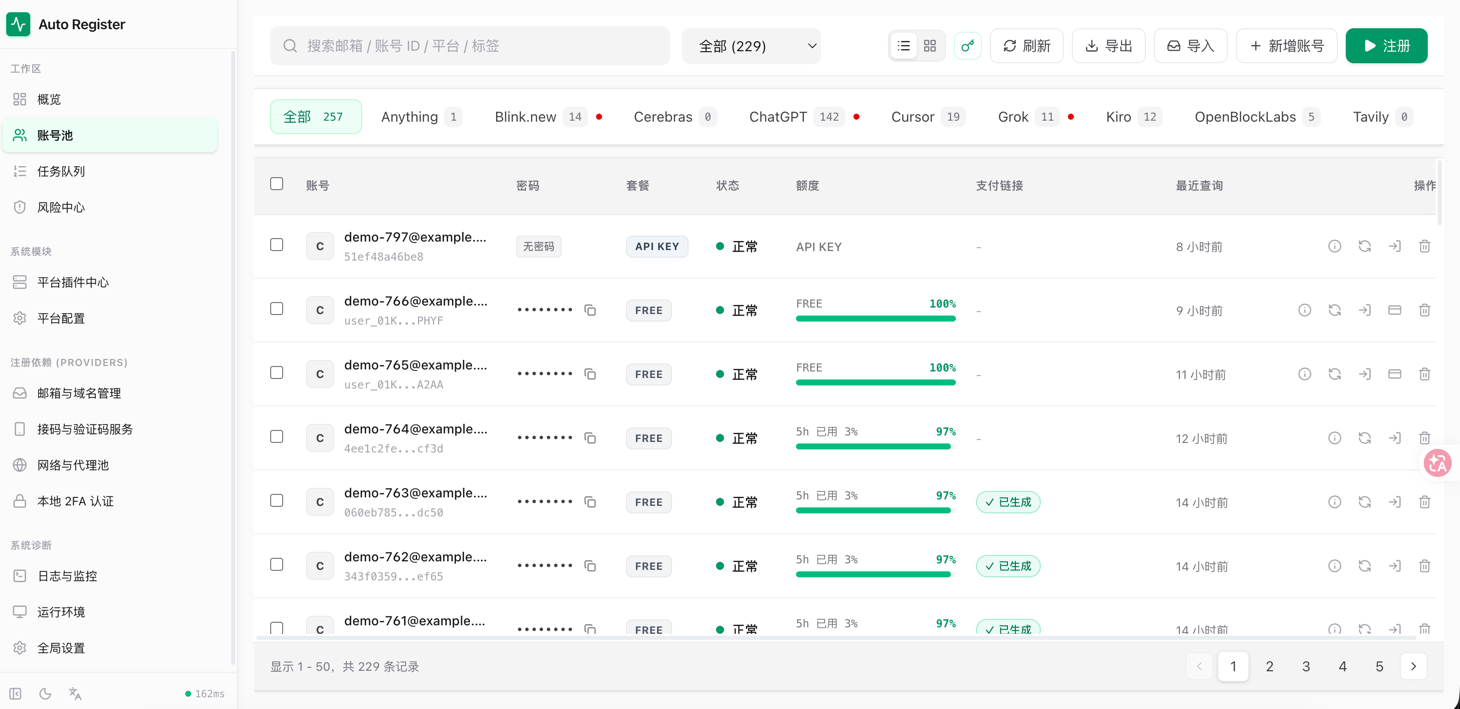Check the demo-765 row checkbox
Screen dimensions: 1460x709
277,373
